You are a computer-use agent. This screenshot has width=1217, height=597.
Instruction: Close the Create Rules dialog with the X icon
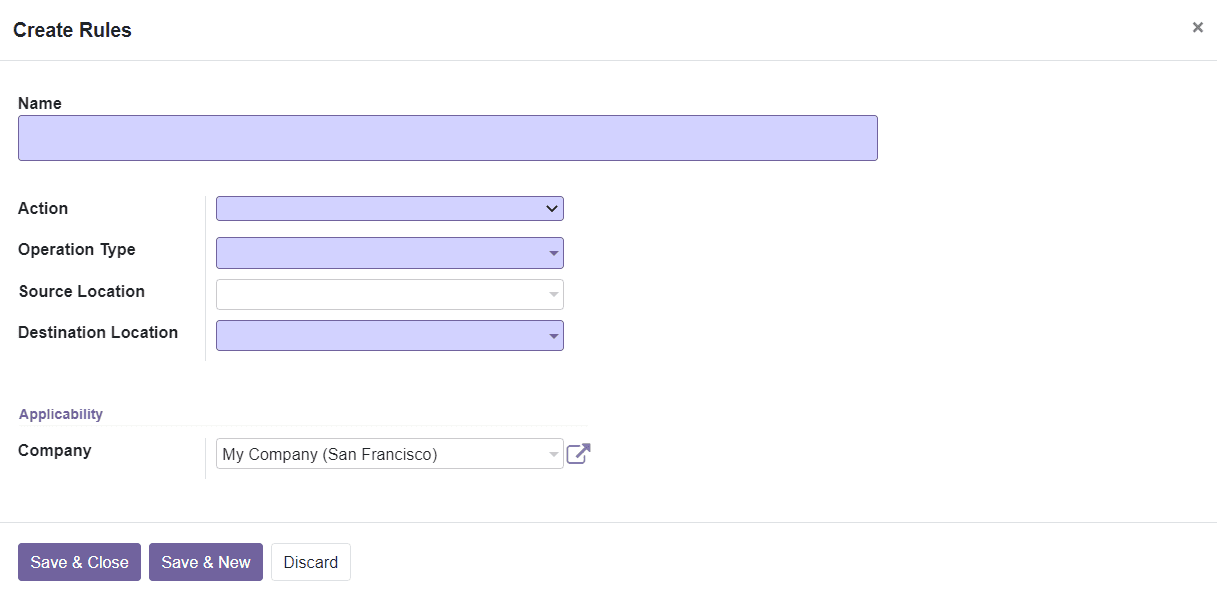[1197, 27]
